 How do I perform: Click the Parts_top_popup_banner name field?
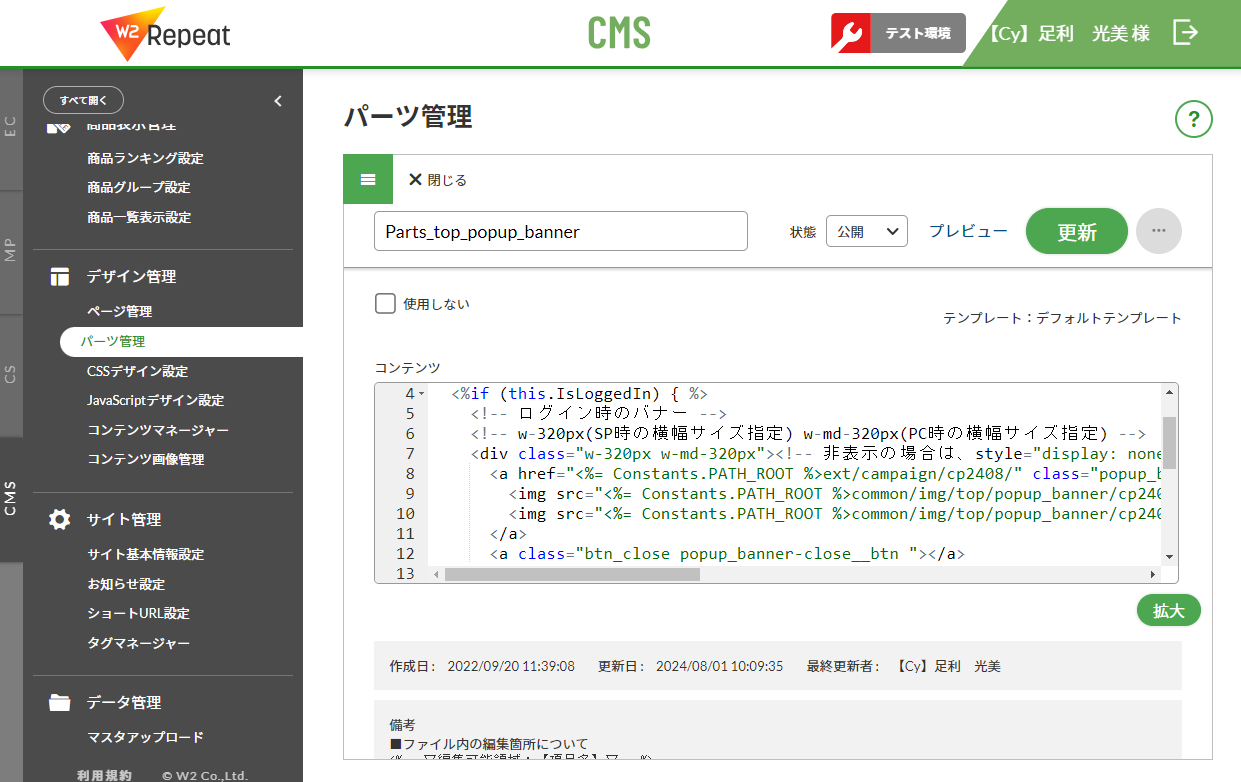tap(561, 231)
